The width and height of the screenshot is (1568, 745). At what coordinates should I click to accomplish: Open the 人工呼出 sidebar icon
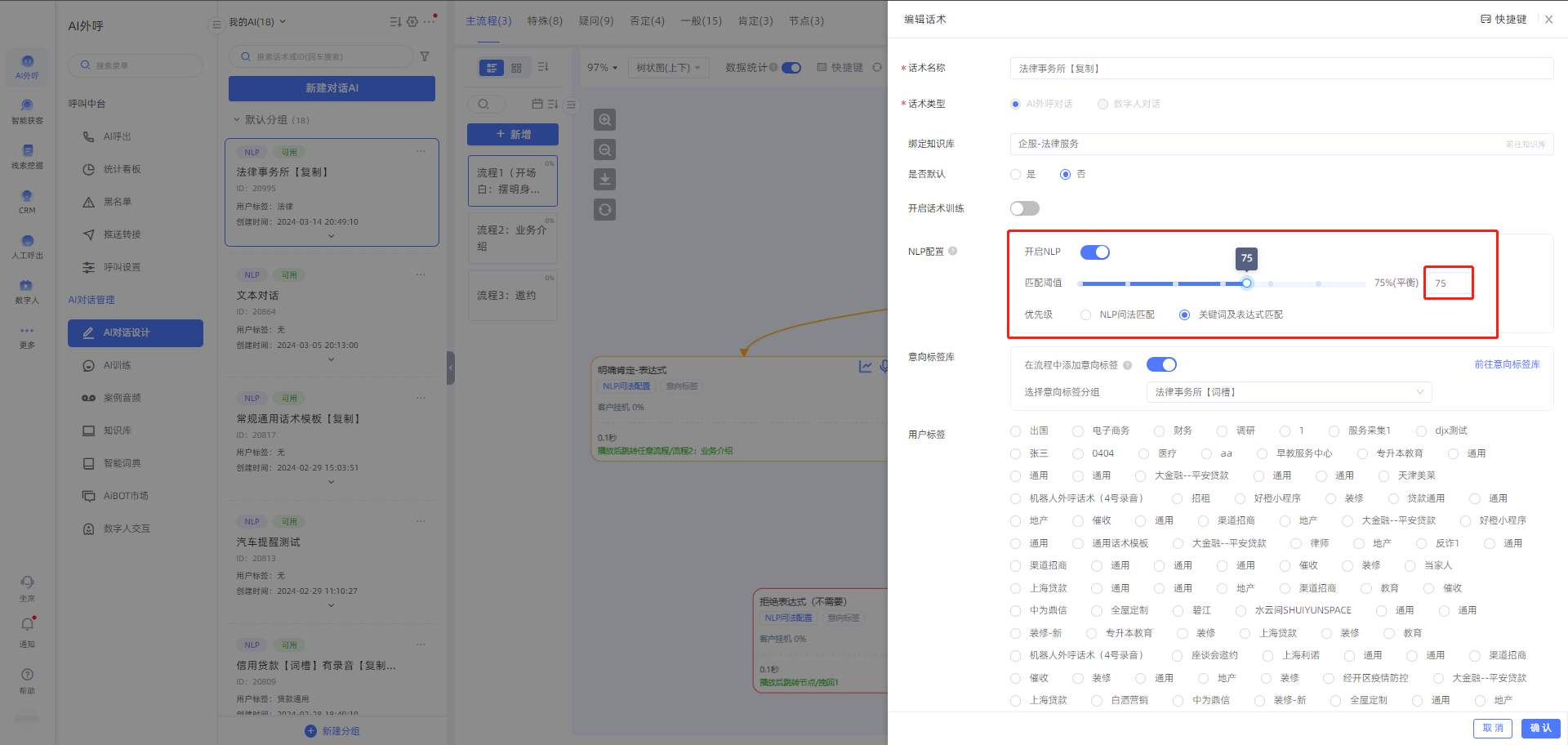[27, 246]
